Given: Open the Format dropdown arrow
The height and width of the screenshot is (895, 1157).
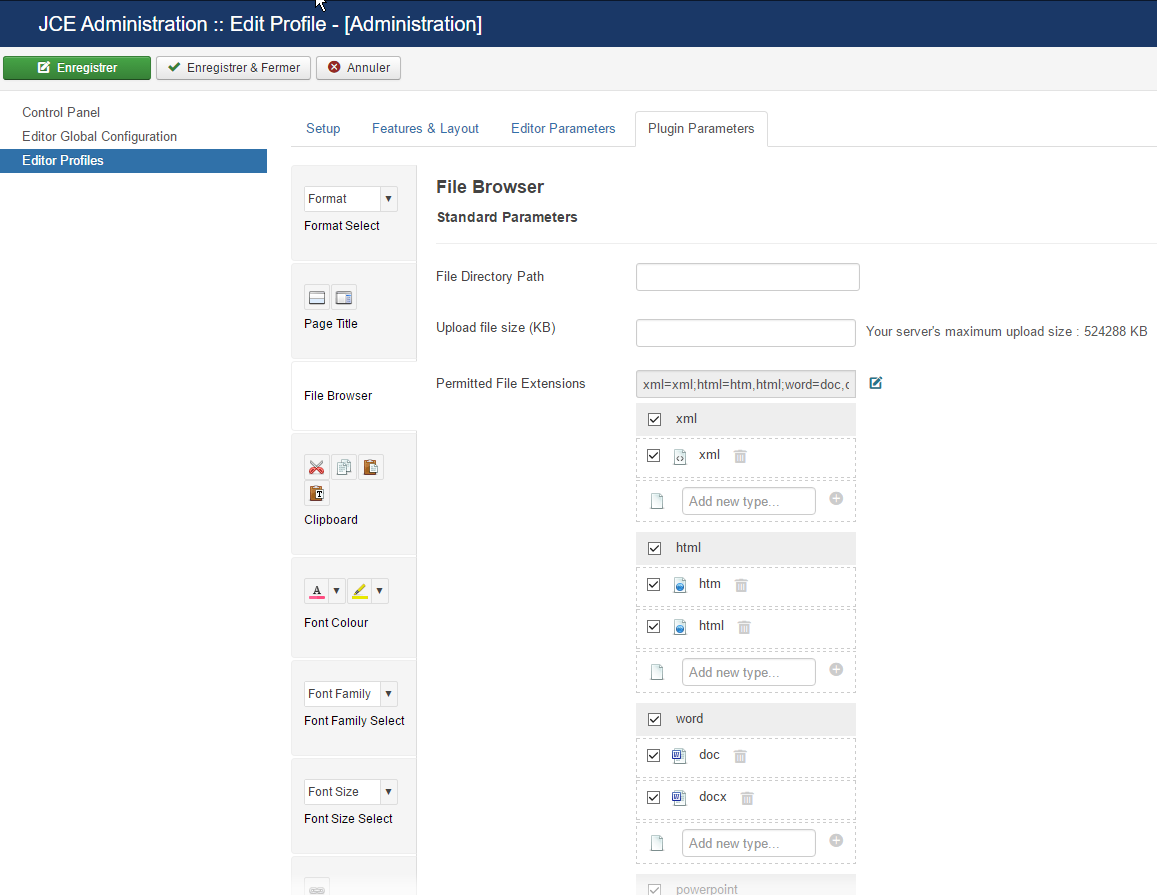Looking at the screenshot, I should [389, 198].
